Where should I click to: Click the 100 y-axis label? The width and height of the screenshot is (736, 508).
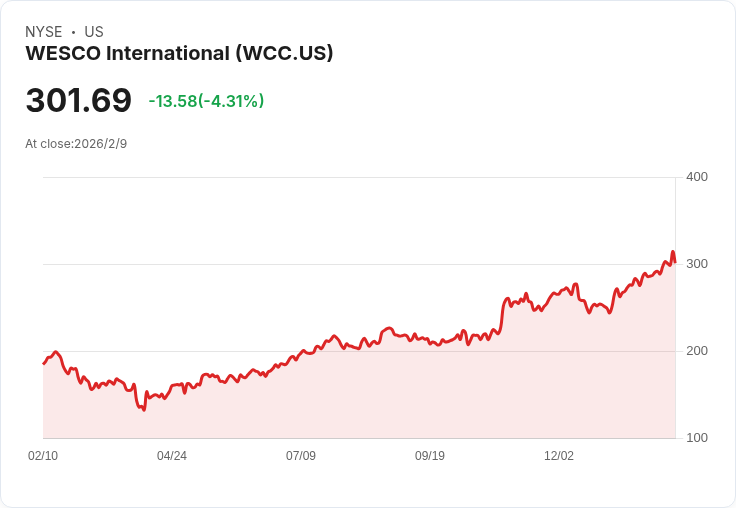coord(696,438)
